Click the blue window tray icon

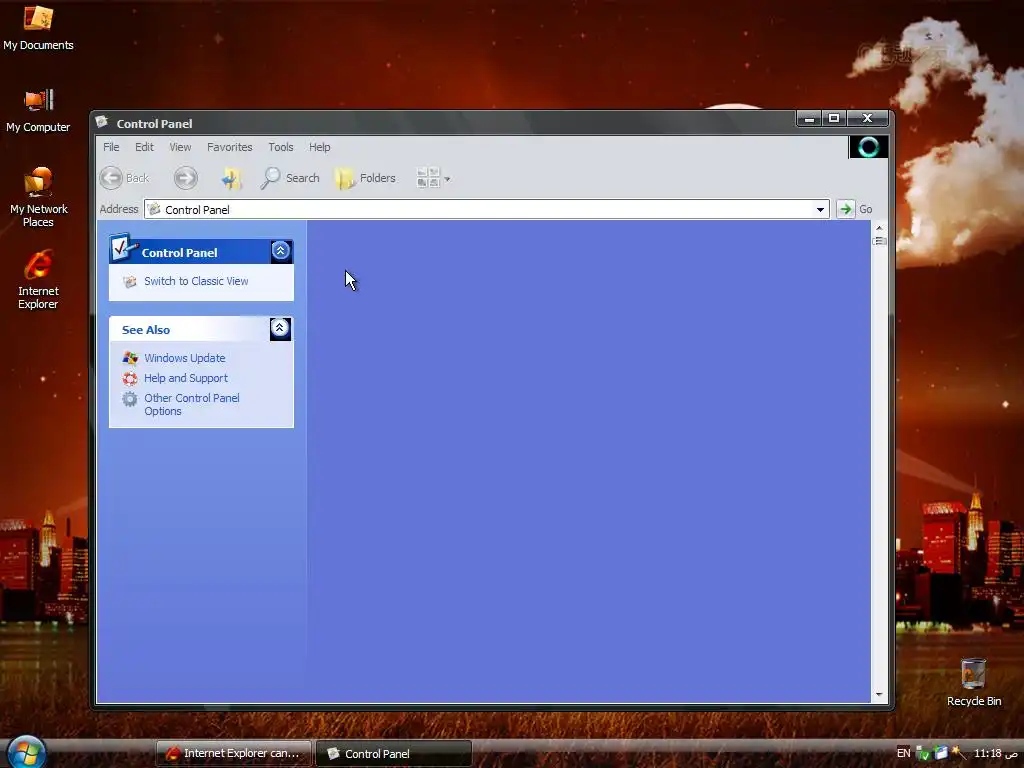940,753
